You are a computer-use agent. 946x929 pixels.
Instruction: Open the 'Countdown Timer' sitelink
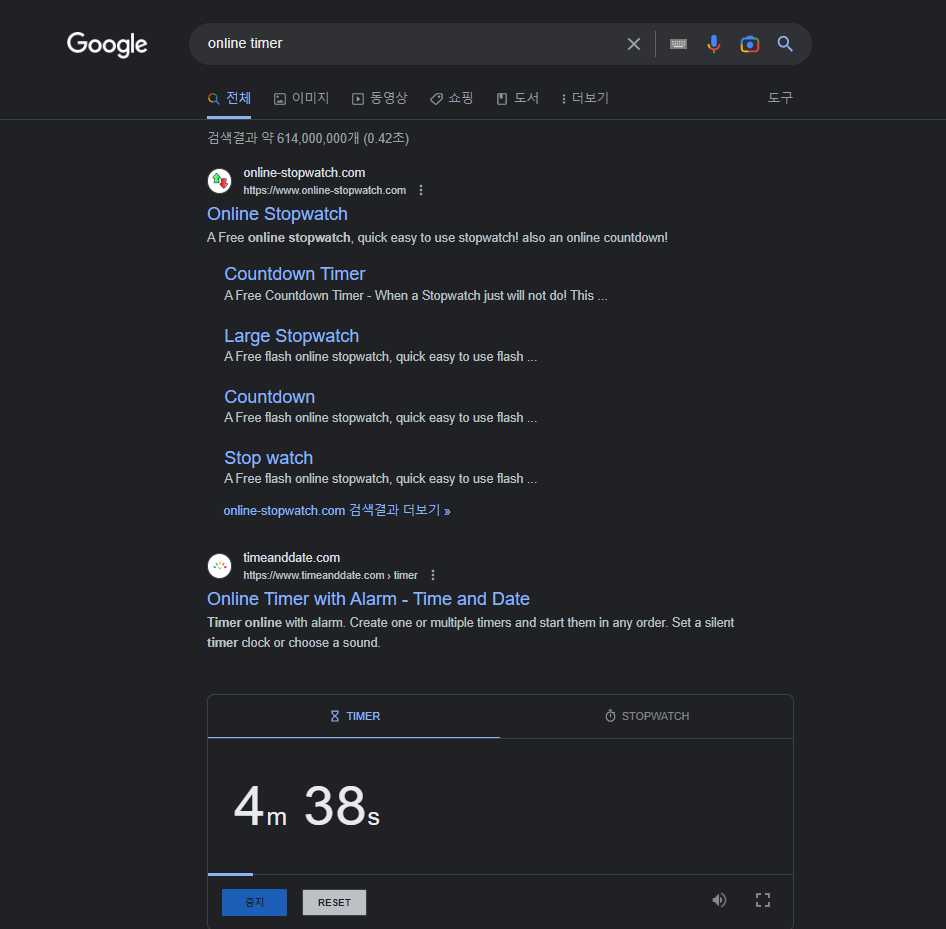(294, 274)
